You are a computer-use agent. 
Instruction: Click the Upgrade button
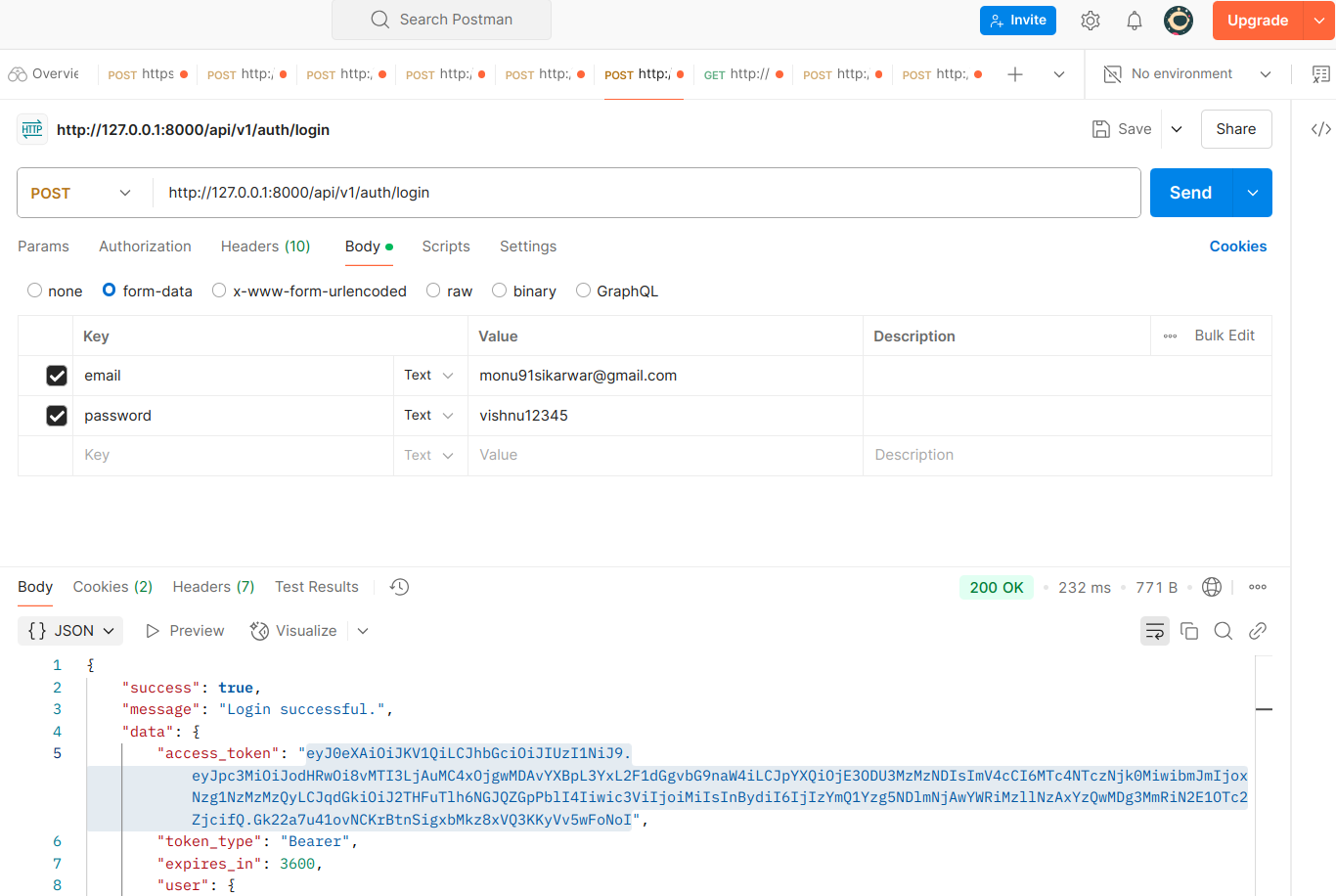[1258, 21]
